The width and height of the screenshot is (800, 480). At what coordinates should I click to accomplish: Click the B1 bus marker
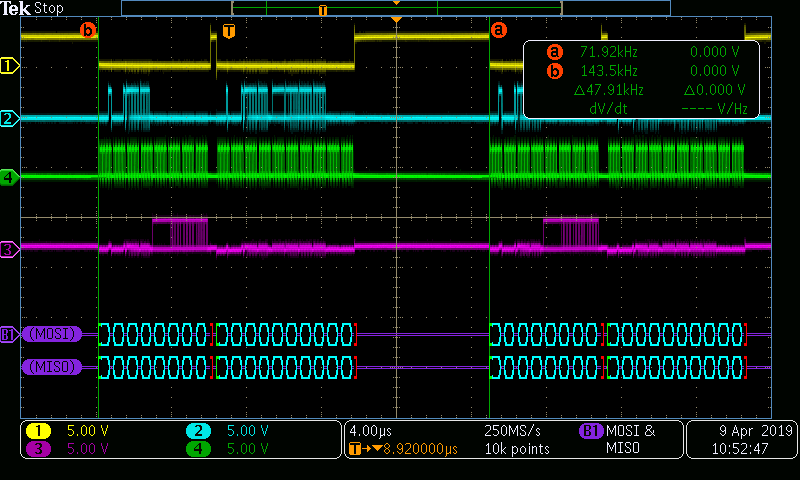point(9,335)
